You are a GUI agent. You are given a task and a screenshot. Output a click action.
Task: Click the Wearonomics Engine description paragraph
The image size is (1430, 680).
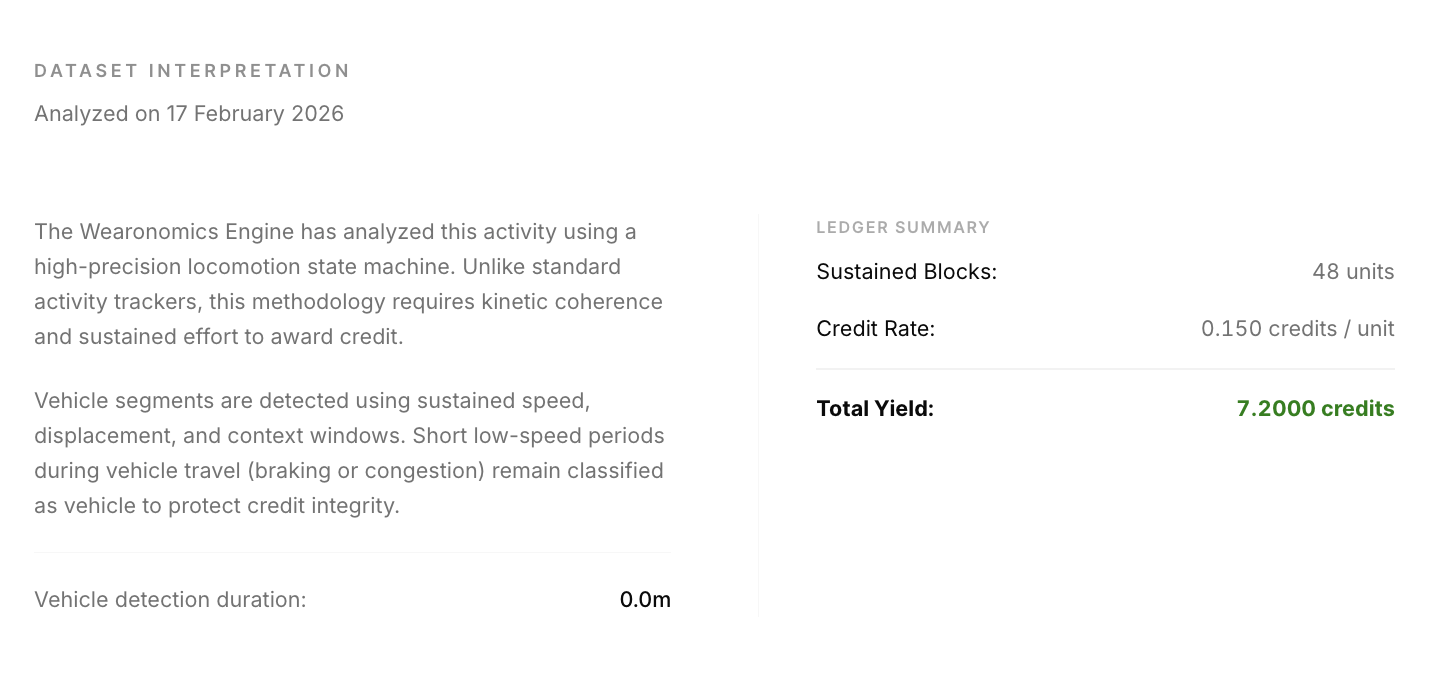click(349, 284)
